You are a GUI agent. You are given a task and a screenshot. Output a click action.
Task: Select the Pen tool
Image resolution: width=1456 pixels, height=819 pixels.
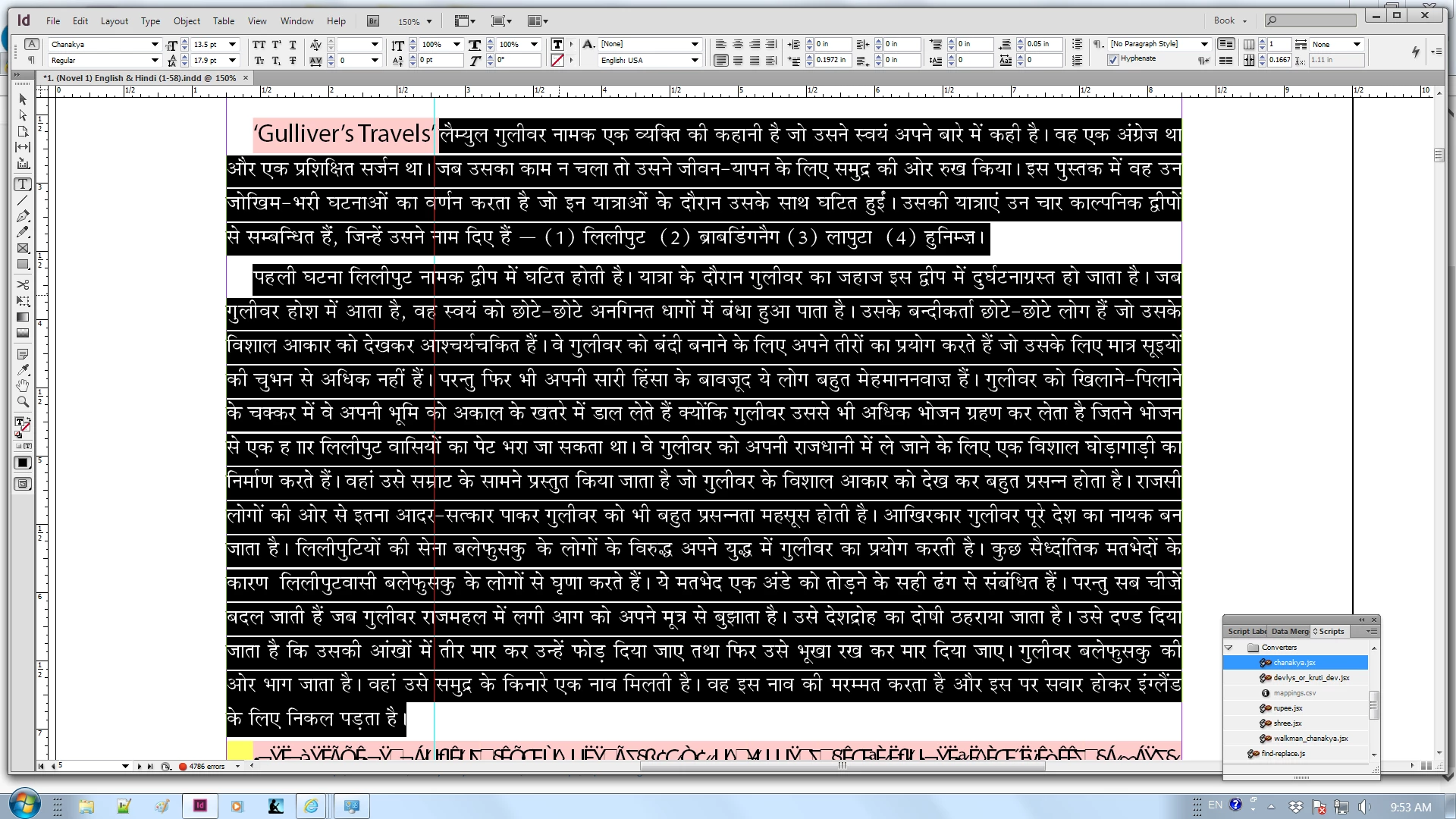(23, 216)
